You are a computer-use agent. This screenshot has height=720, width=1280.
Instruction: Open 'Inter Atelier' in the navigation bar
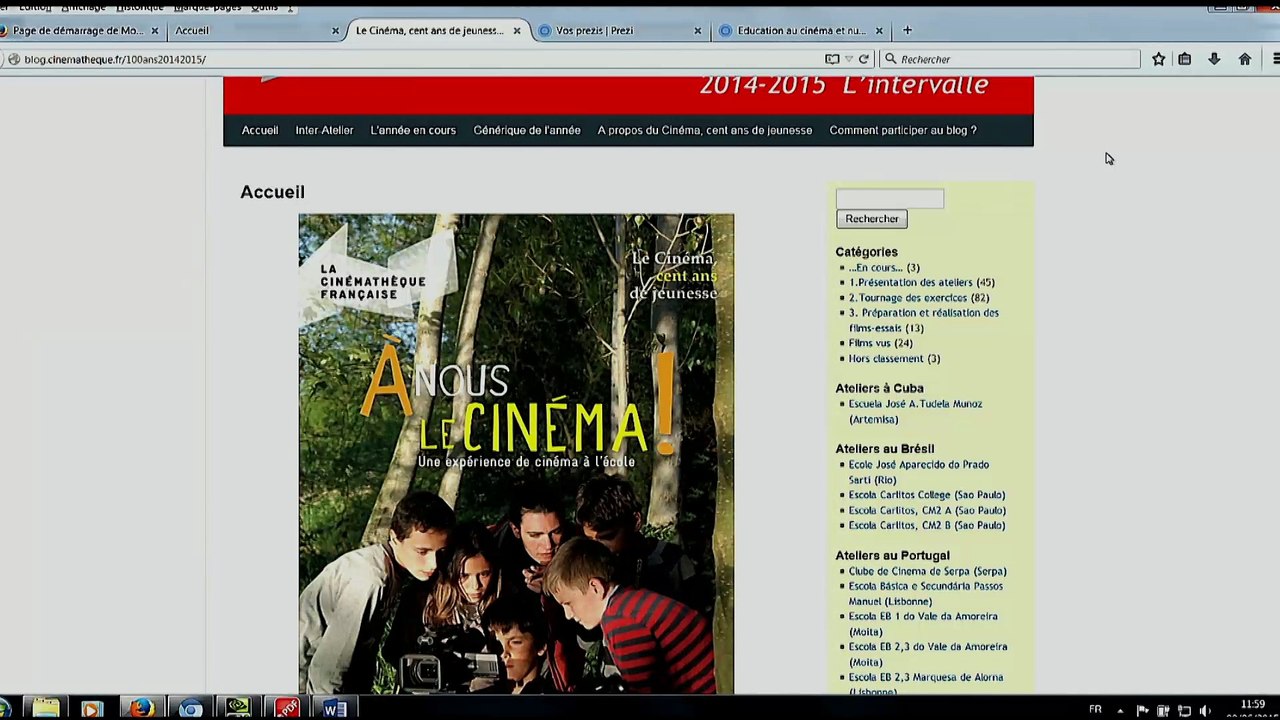coord(324,130)
